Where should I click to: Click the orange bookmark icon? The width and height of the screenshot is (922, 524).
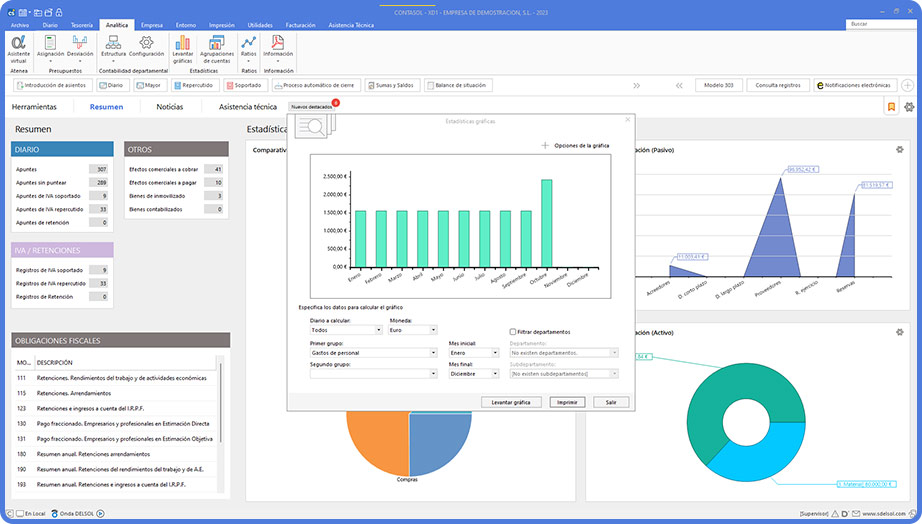coord(891,107)
